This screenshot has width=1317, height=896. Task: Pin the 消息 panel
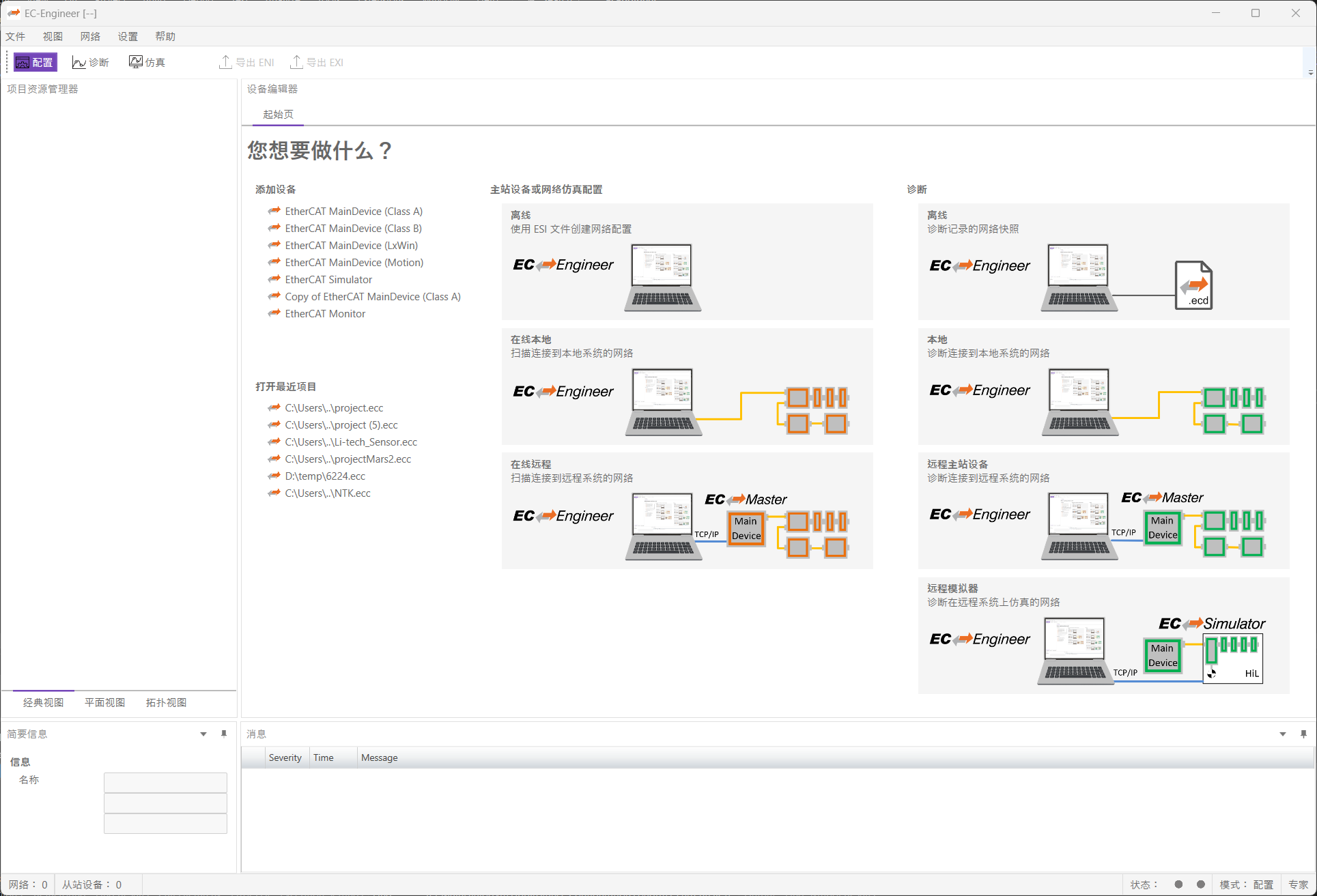(1303, 734)
